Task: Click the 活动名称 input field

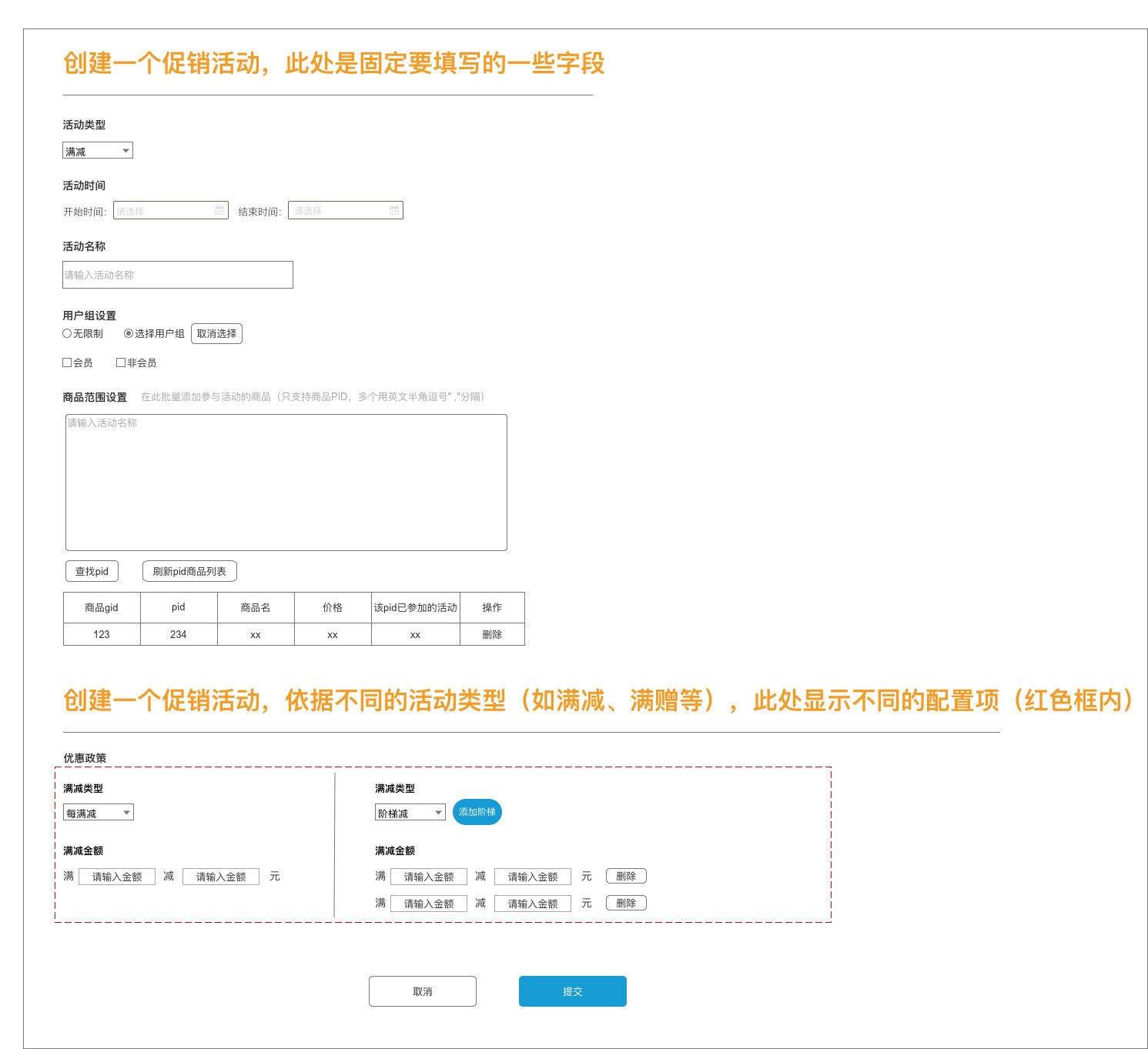Action: (178, 275)
